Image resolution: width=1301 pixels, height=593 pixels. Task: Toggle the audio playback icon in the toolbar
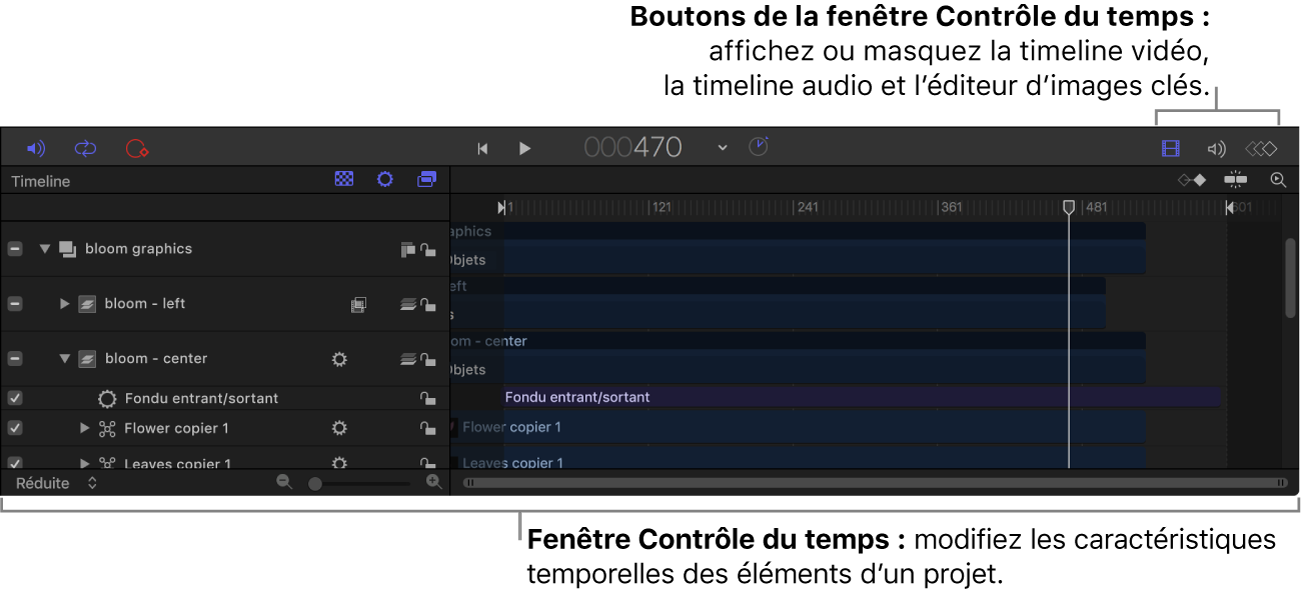point(36,148)
